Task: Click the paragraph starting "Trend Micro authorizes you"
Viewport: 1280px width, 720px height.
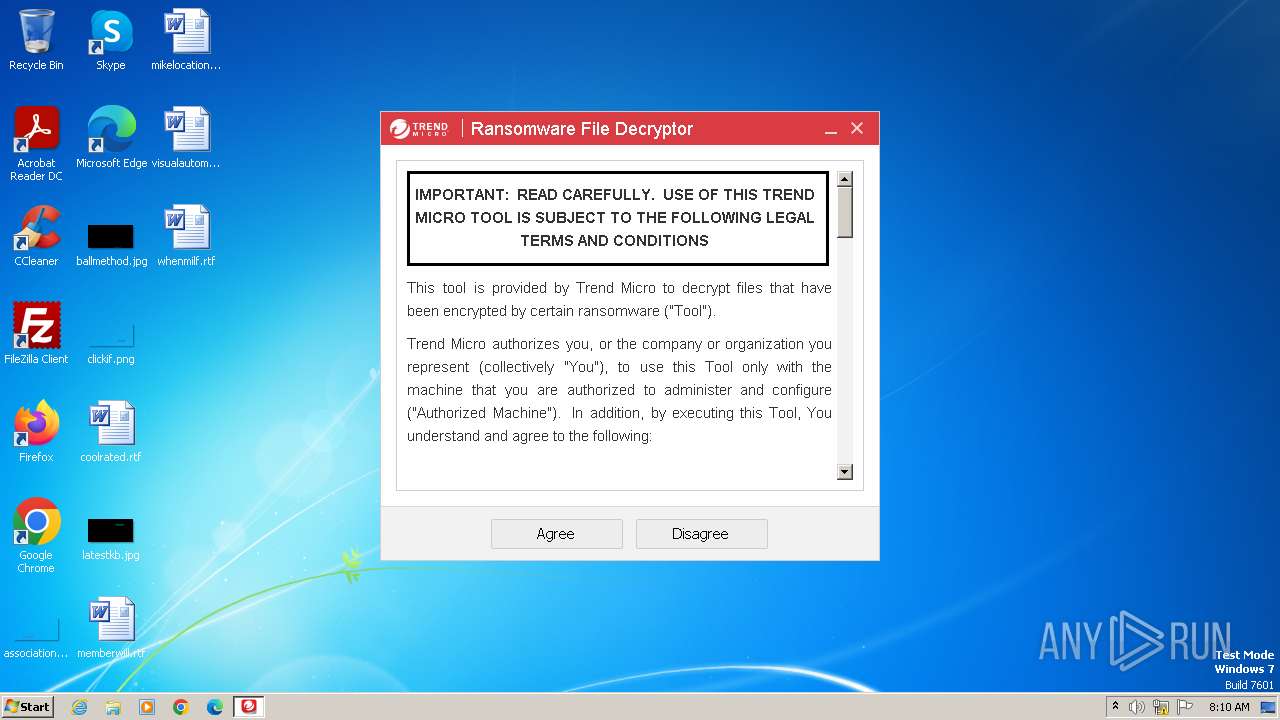Action: pyautogui.click(x=619, y=390)
